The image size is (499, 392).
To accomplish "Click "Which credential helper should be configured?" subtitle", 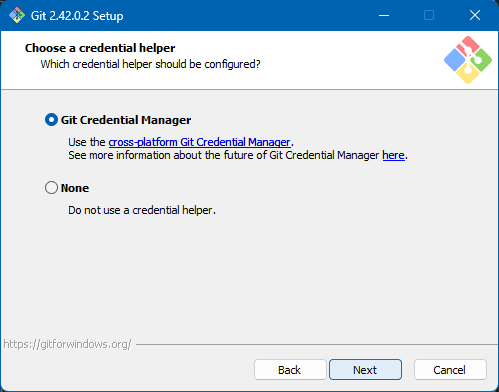I will pyautogui.click(x=150, y=64).
